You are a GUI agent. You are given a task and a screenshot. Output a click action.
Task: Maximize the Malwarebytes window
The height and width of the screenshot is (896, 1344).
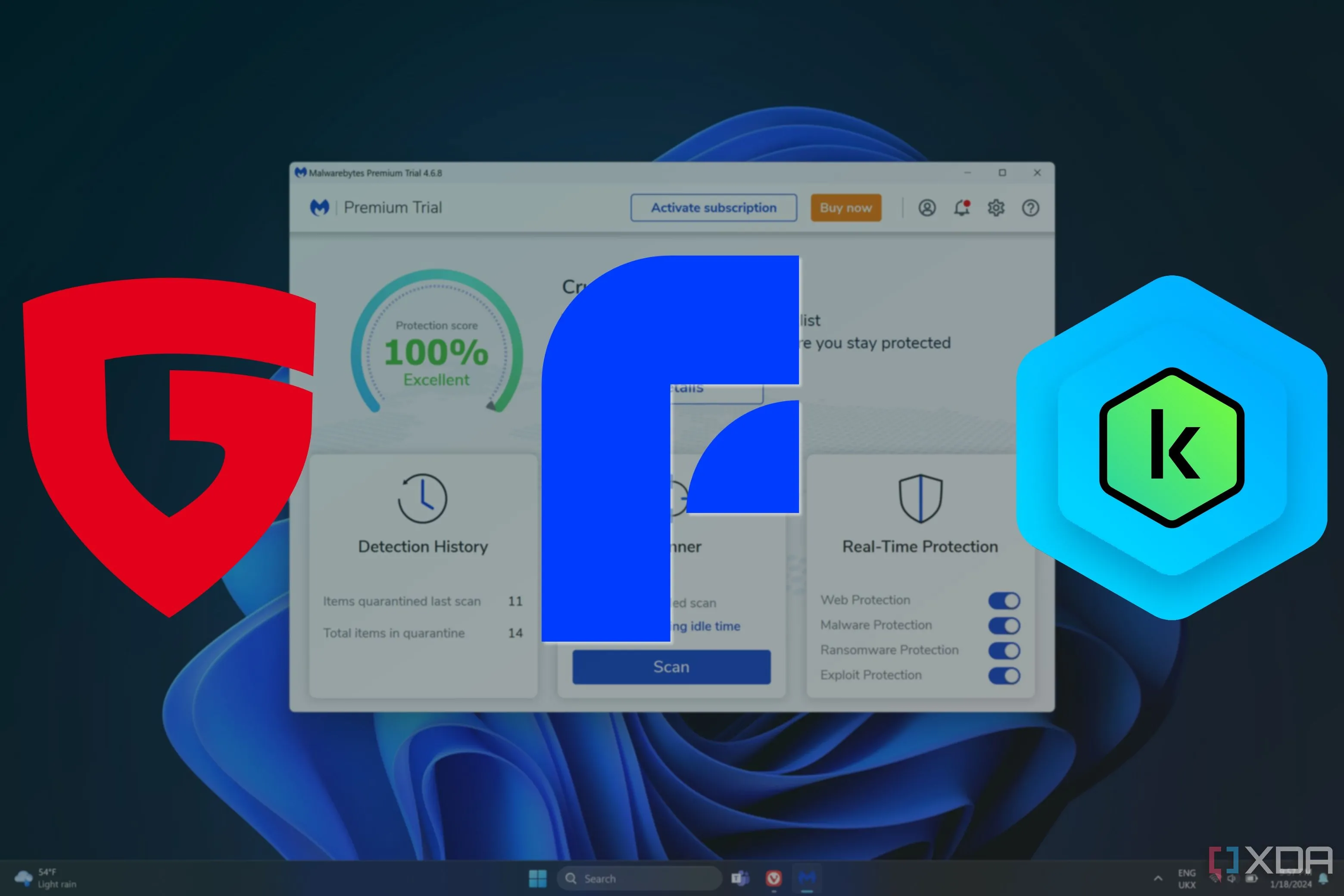1002,172
